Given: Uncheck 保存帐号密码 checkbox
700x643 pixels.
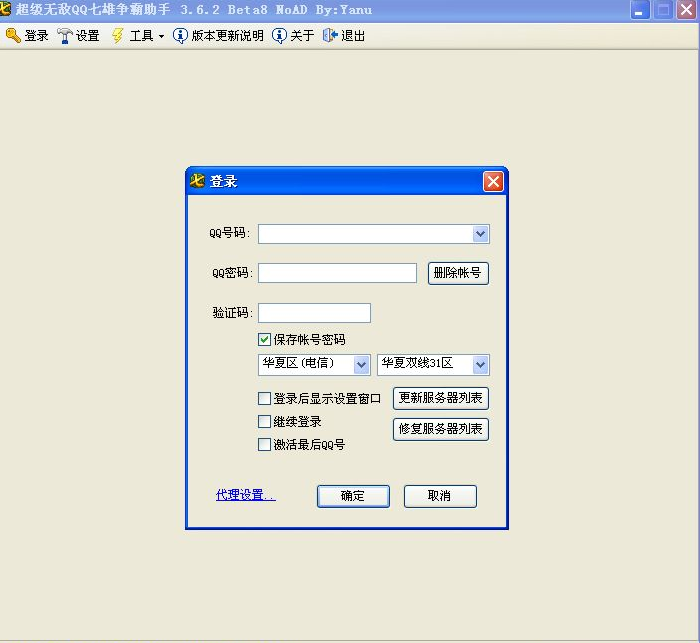Looking at the screenshot, I should pos(264,339).
